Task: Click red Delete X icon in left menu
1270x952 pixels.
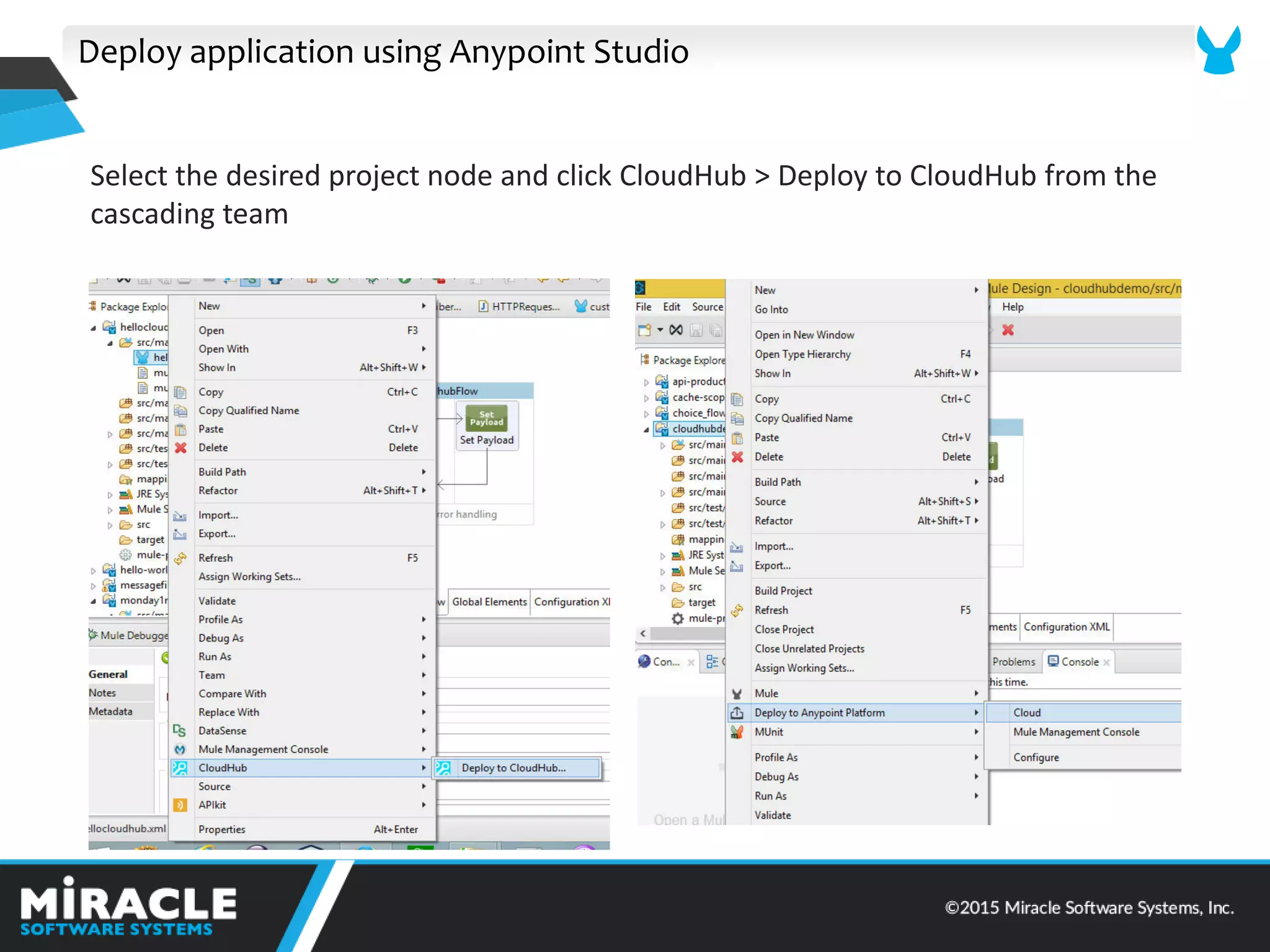Action: (180, 447)
